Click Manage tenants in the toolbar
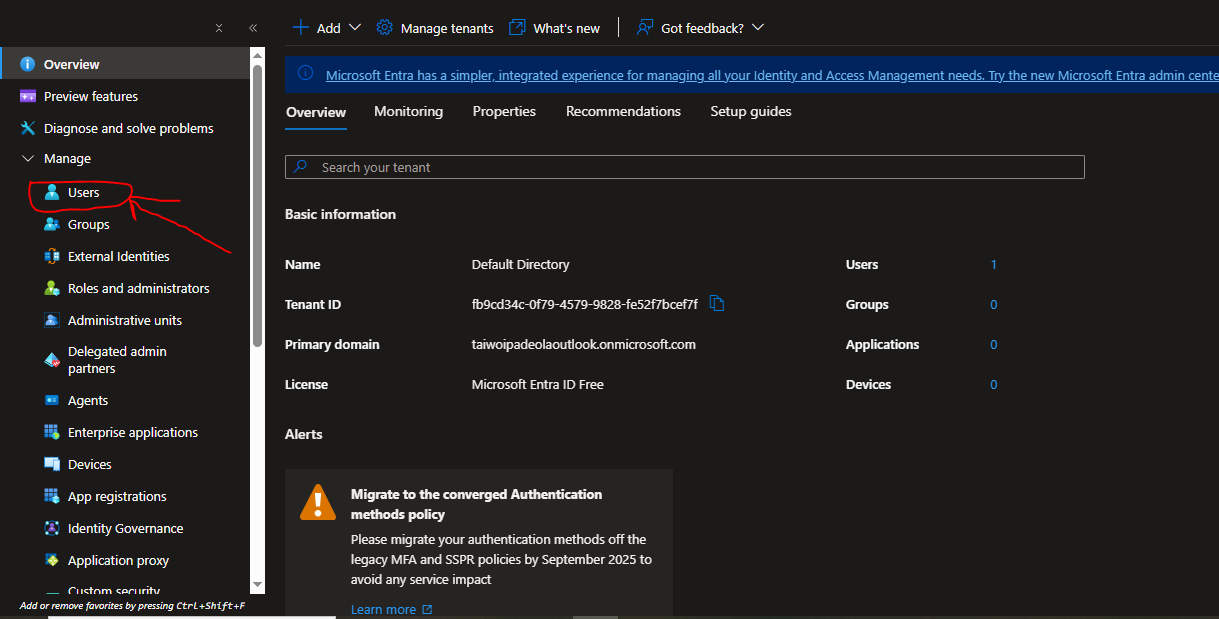The height and width of the screenshot is (619, 1219). [x=435, y=28]
